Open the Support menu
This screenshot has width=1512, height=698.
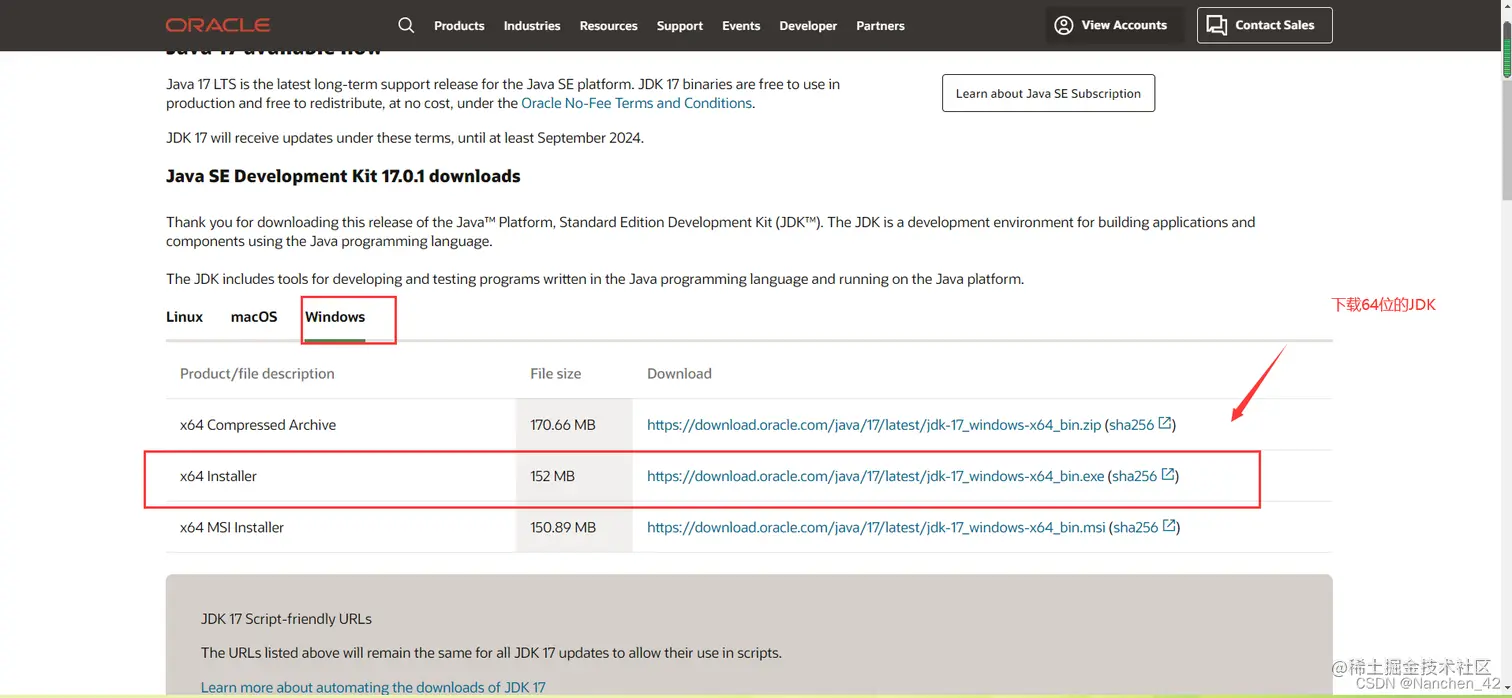coord(680,25)
